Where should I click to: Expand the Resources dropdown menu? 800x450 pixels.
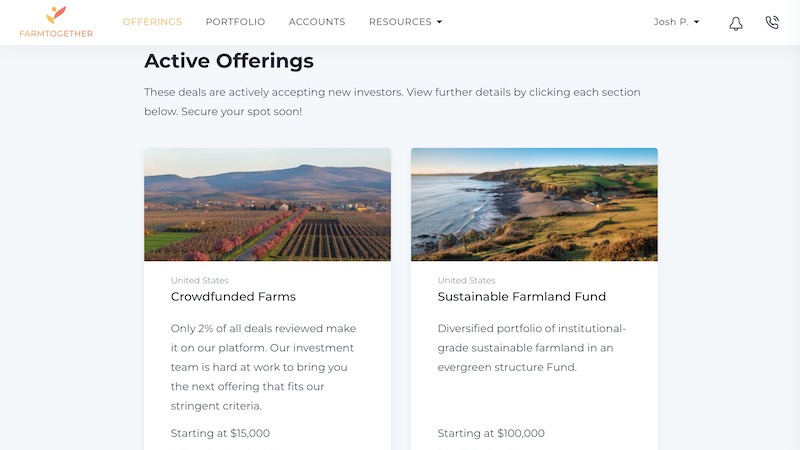pos(405,22)
